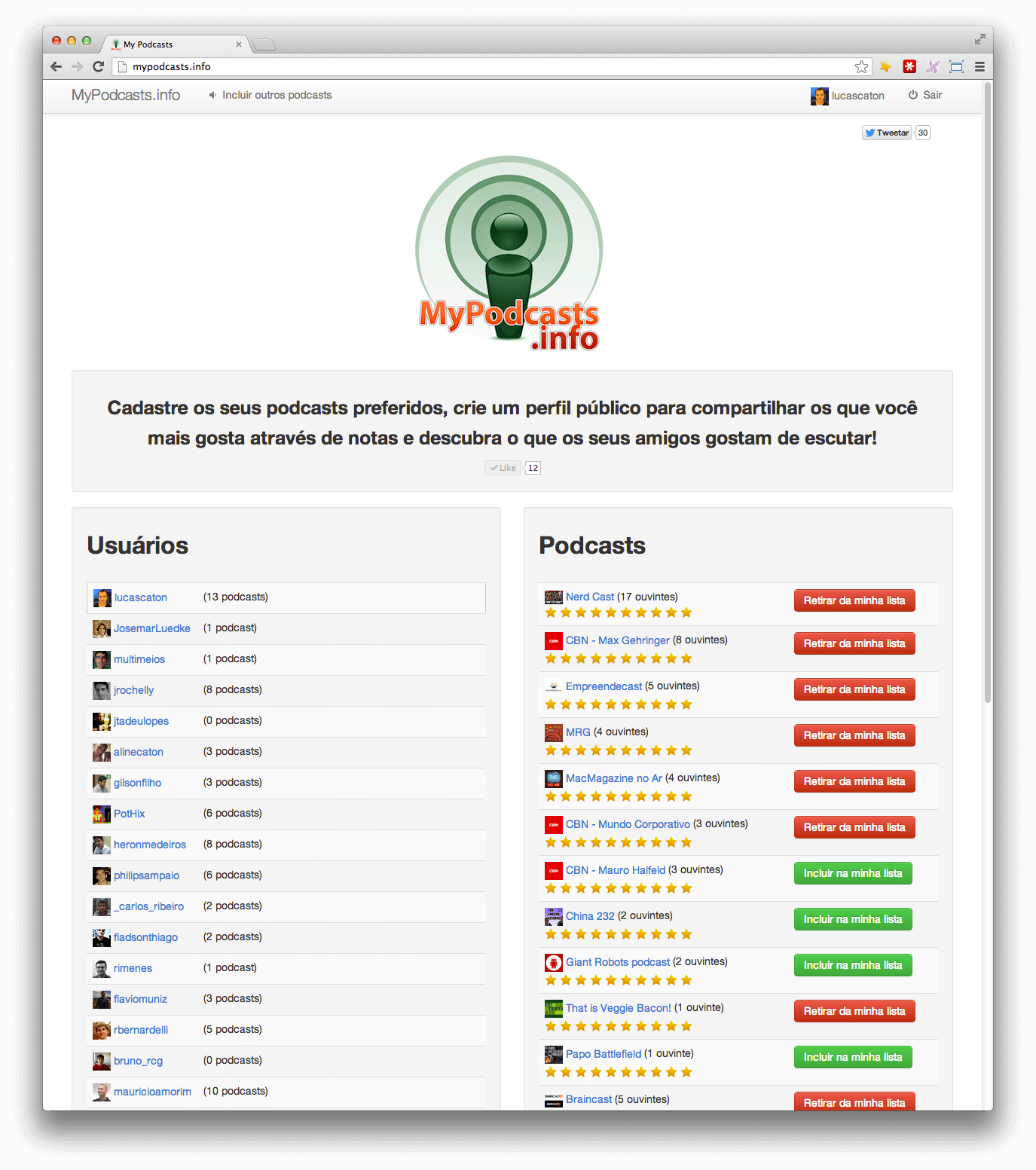The width and height of the screenshot is (1036, 1170).
Task: Click the browser forward arrow
Action: pos(77,66)
